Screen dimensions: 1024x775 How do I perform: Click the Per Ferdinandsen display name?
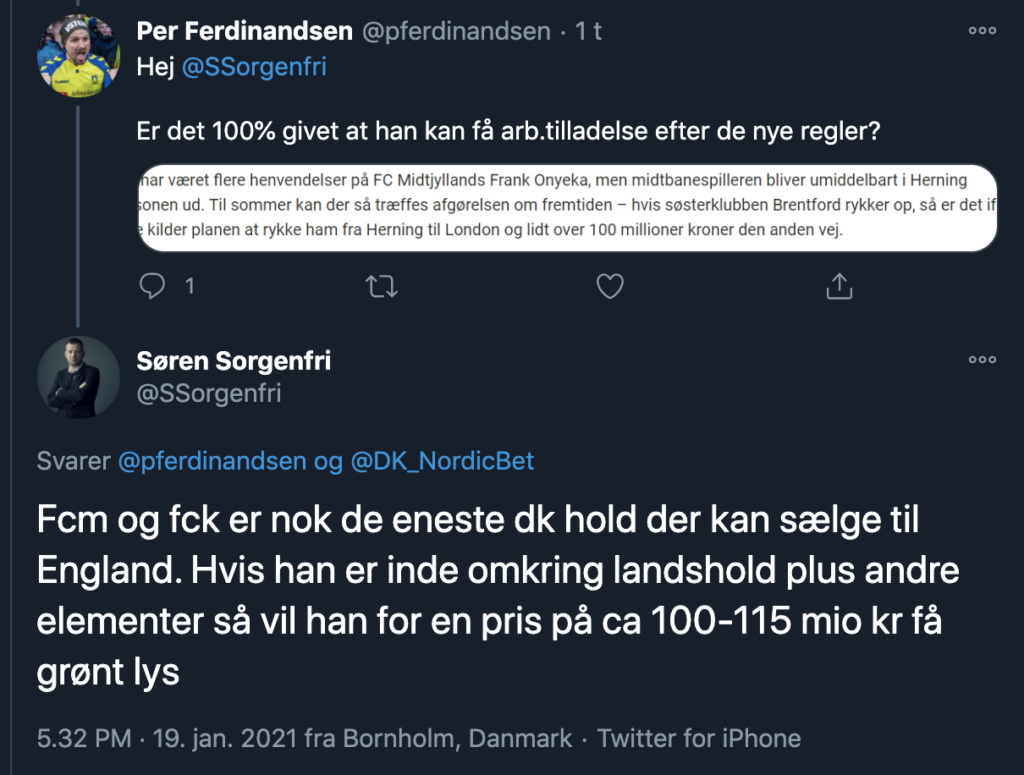pyautogui.click(x=244, y=31)
